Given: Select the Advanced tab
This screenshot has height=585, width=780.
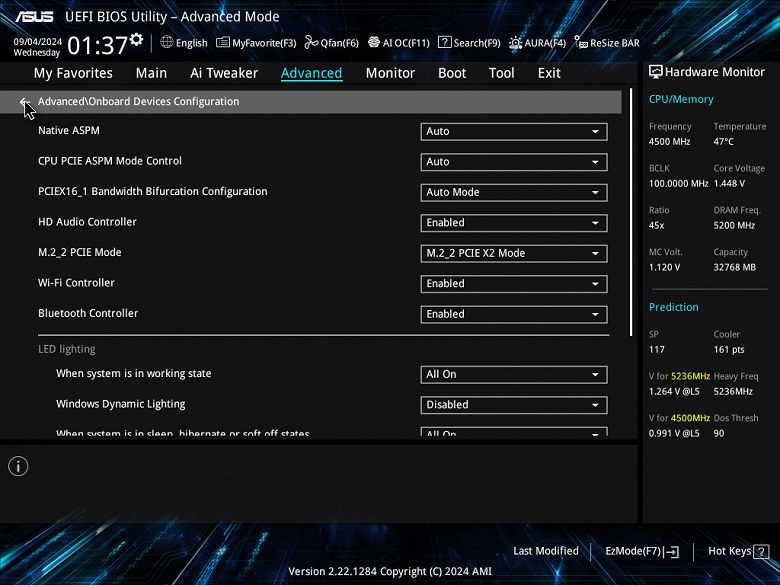Looking at the screenshot, I should tap(311, 73).
